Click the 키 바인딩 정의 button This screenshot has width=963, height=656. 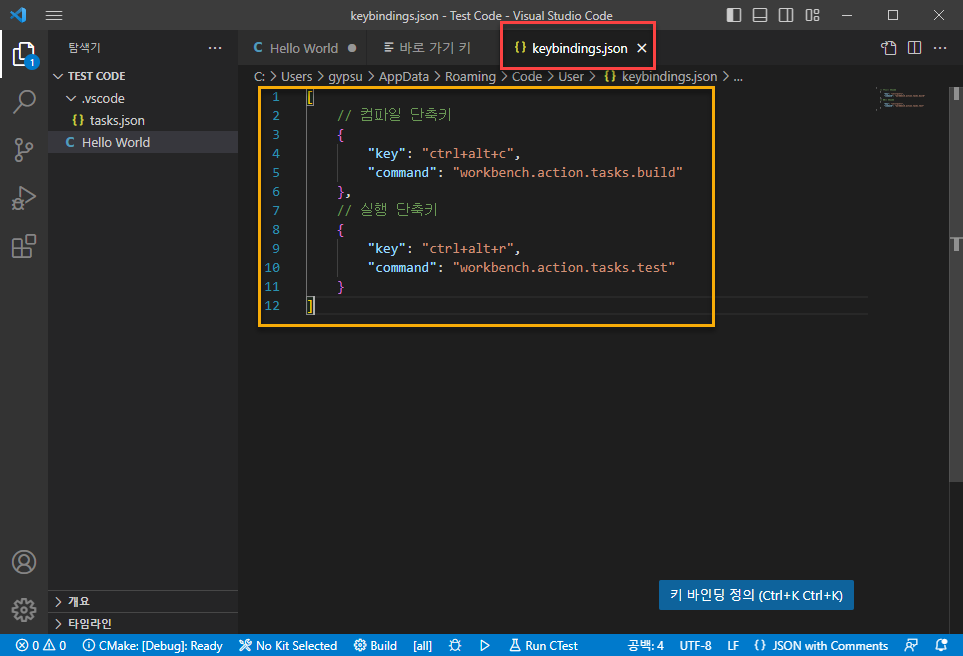pos(756,595)
